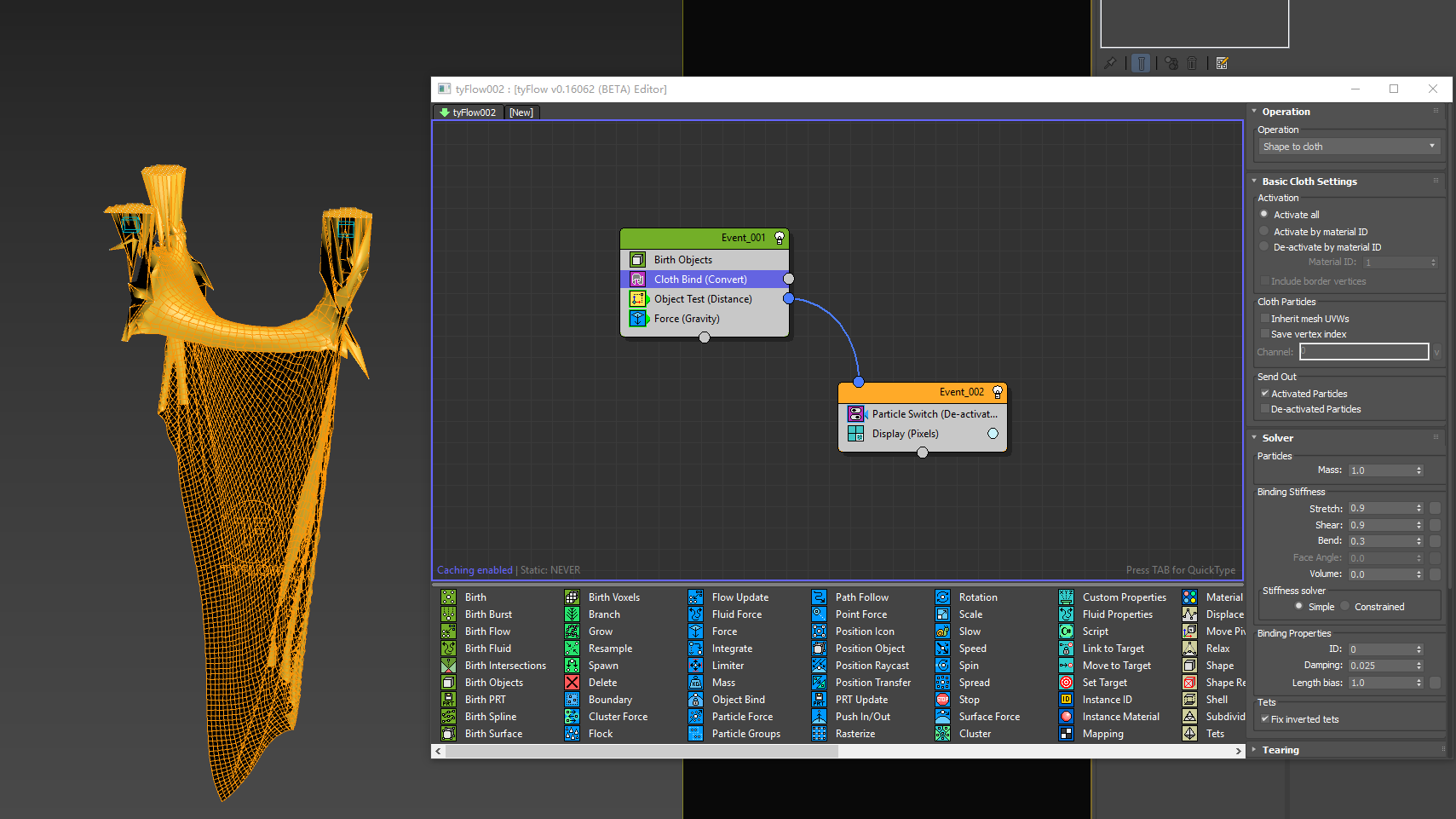Viewport: 1456px width, 819px height.
Task: Pick the Stop operator icon
Action: [943, 700]
